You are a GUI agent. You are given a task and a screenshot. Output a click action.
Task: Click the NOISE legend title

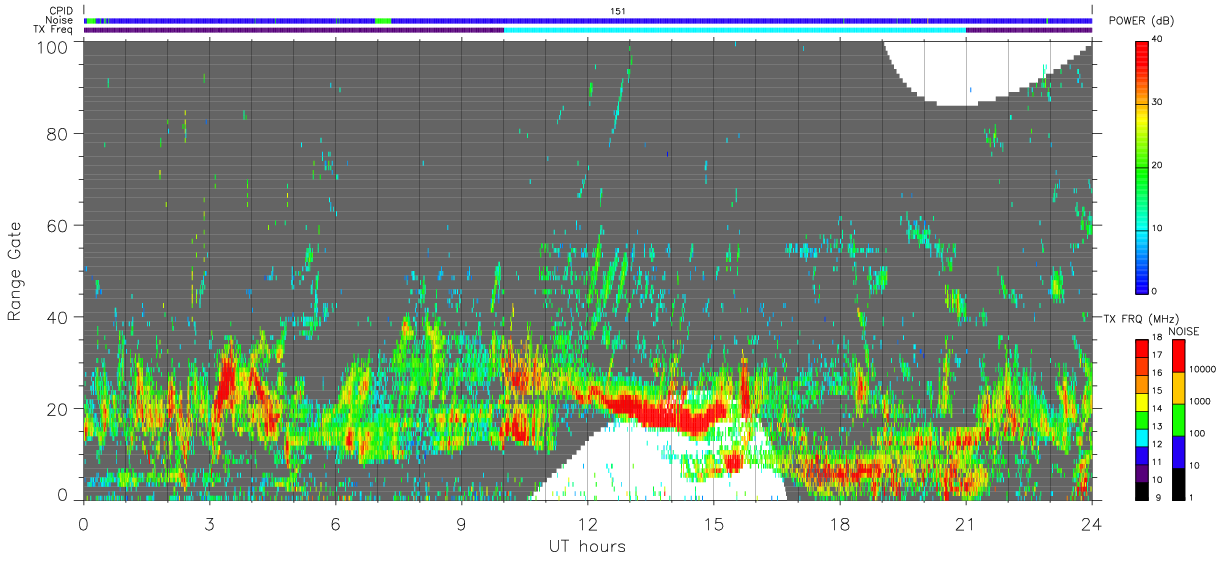[1183, 331]
